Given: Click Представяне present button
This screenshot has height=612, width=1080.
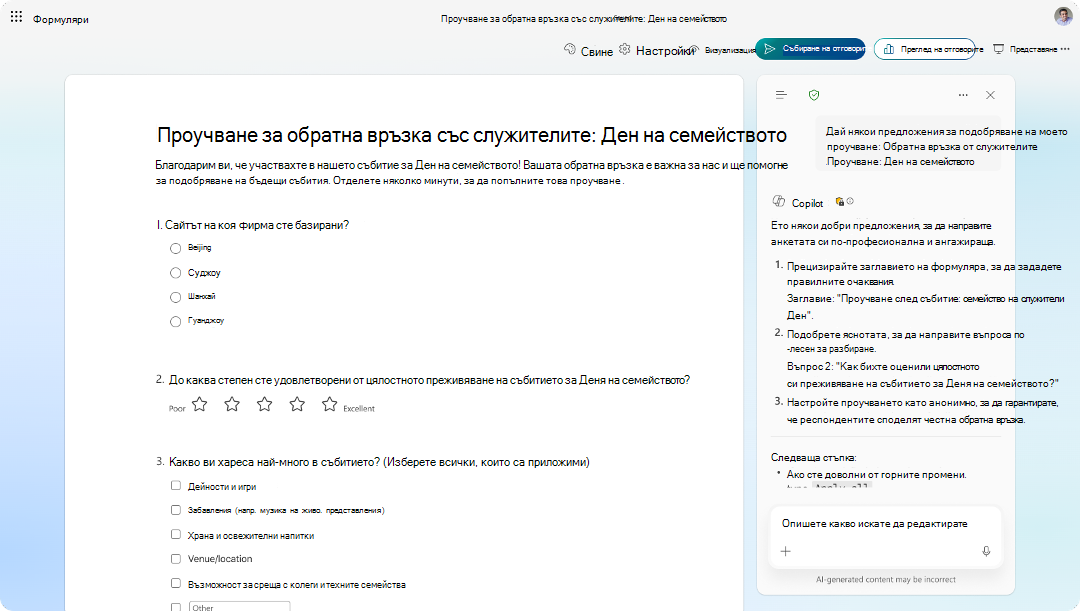Looking at the screenshot, I should (1025, 49).
